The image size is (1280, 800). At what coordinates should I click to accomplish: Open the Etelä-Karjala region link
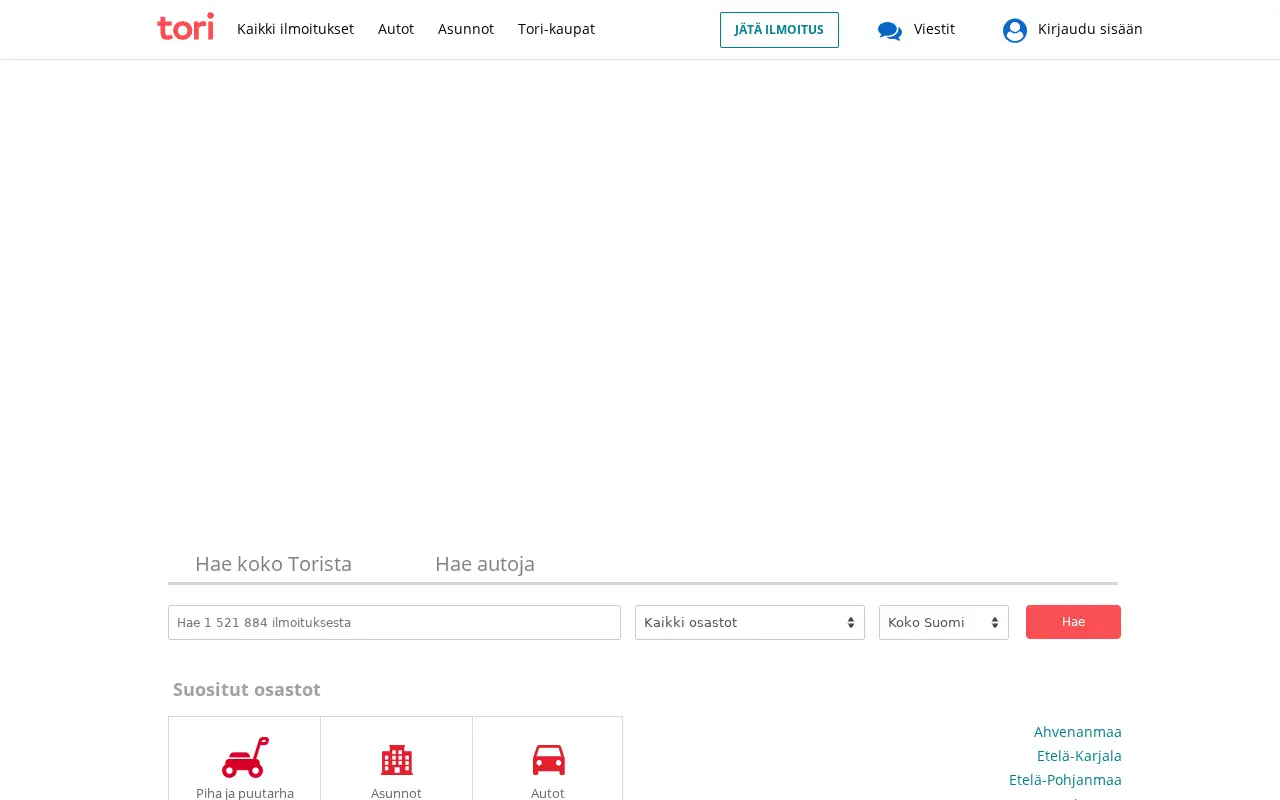coord(1079,756)
